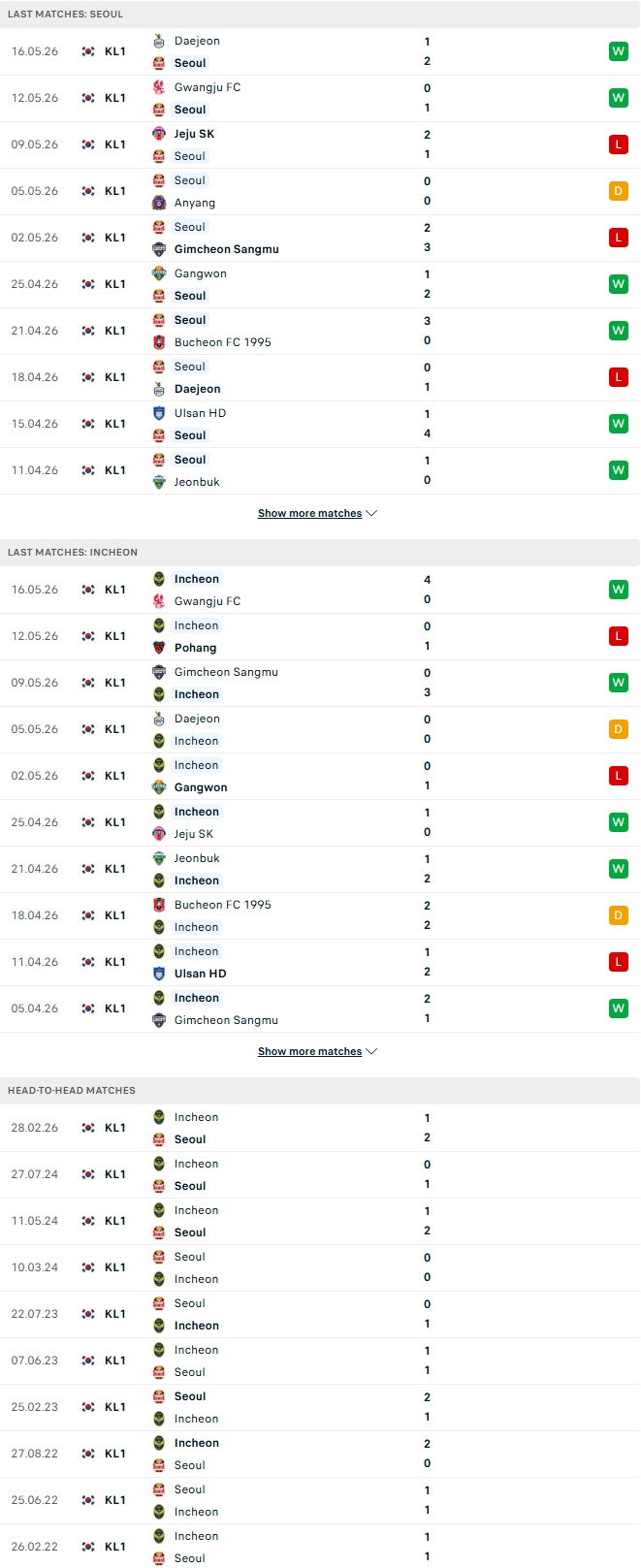Open the Seoul vs Gimcheon Sangmu 2-3 match
Image resolution: width=641 pixels, height=1568 pixels.
point(320,238)
